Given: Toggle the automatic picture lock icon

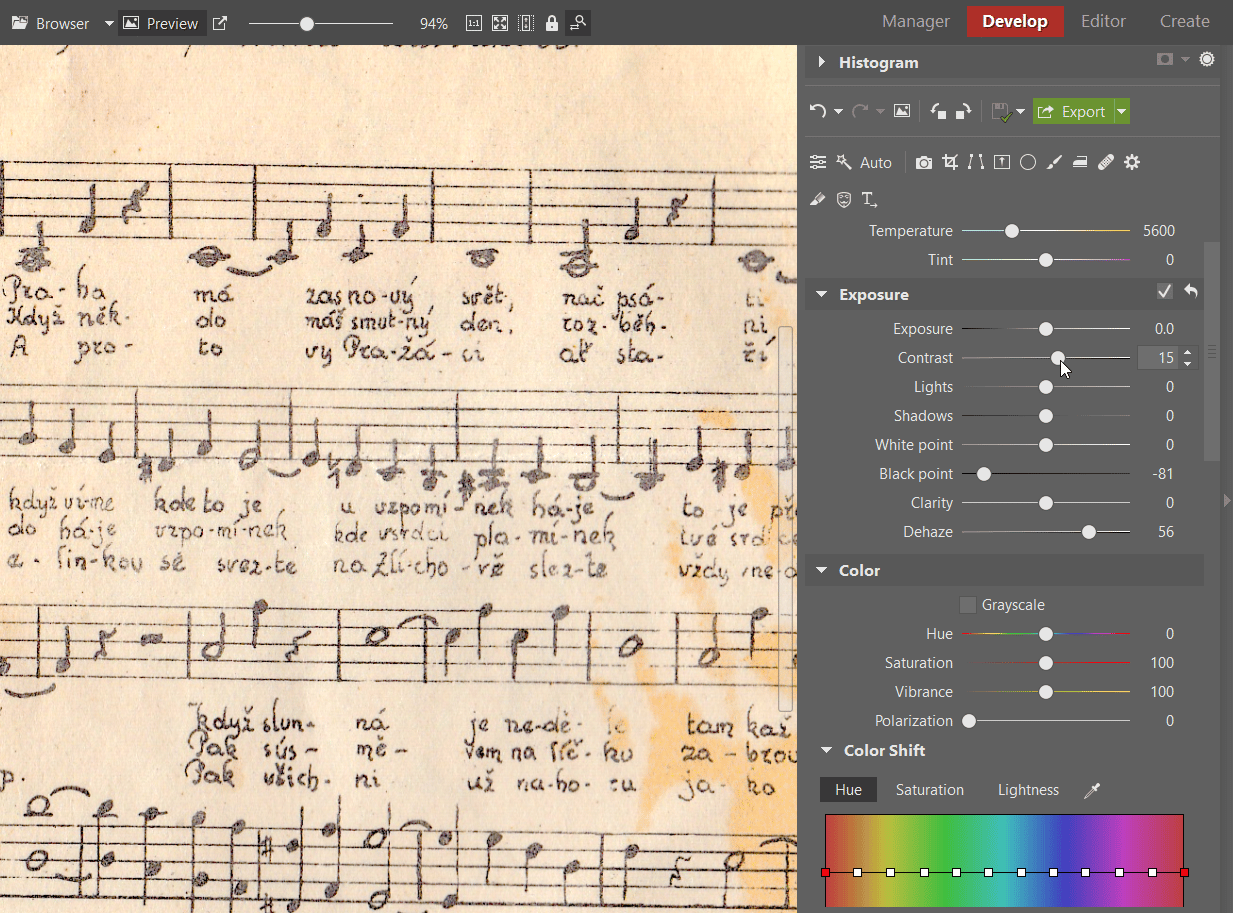Looking at the screenshot, I should pyautogui.click(x=551, y=22).
